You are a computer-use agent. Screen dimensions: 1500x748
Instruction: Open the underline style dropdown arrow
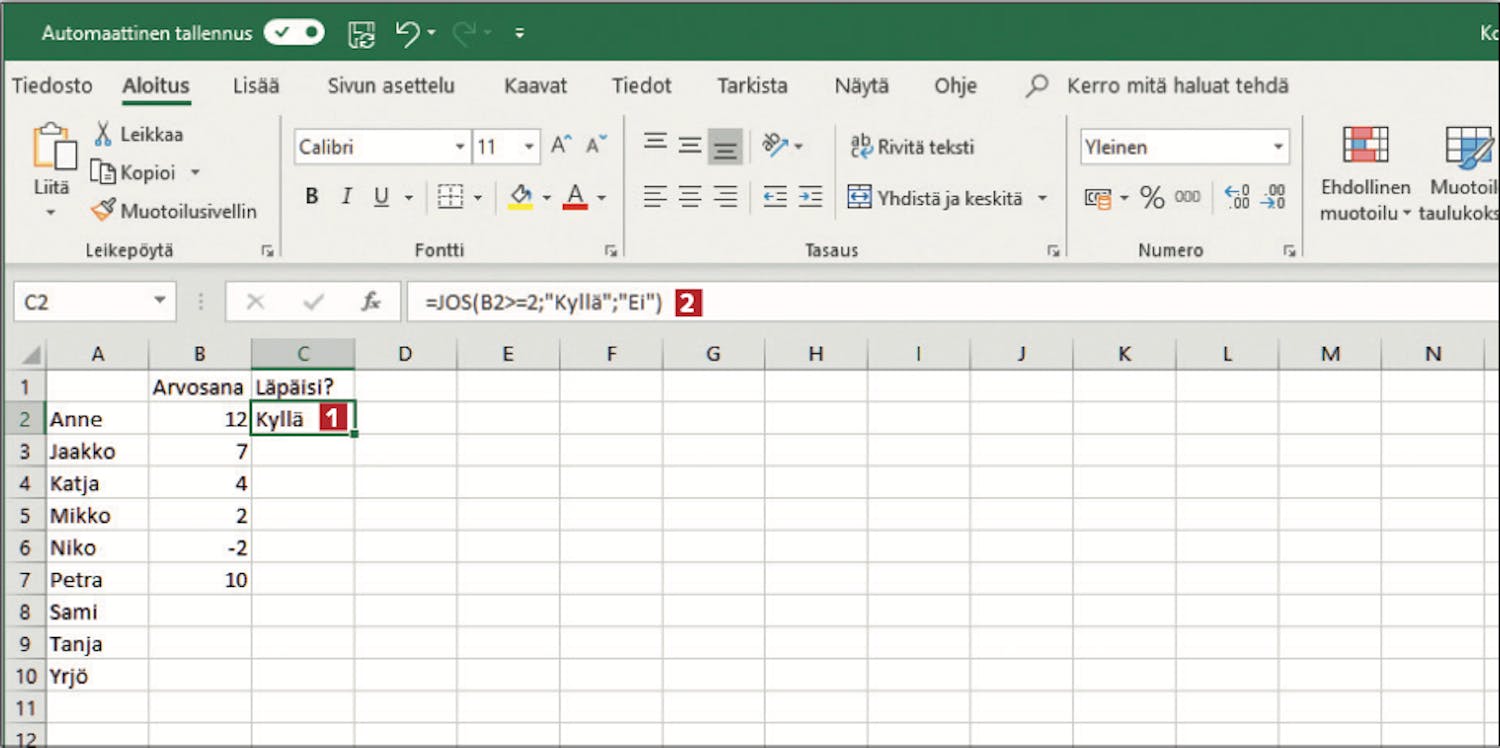(408, 198)
